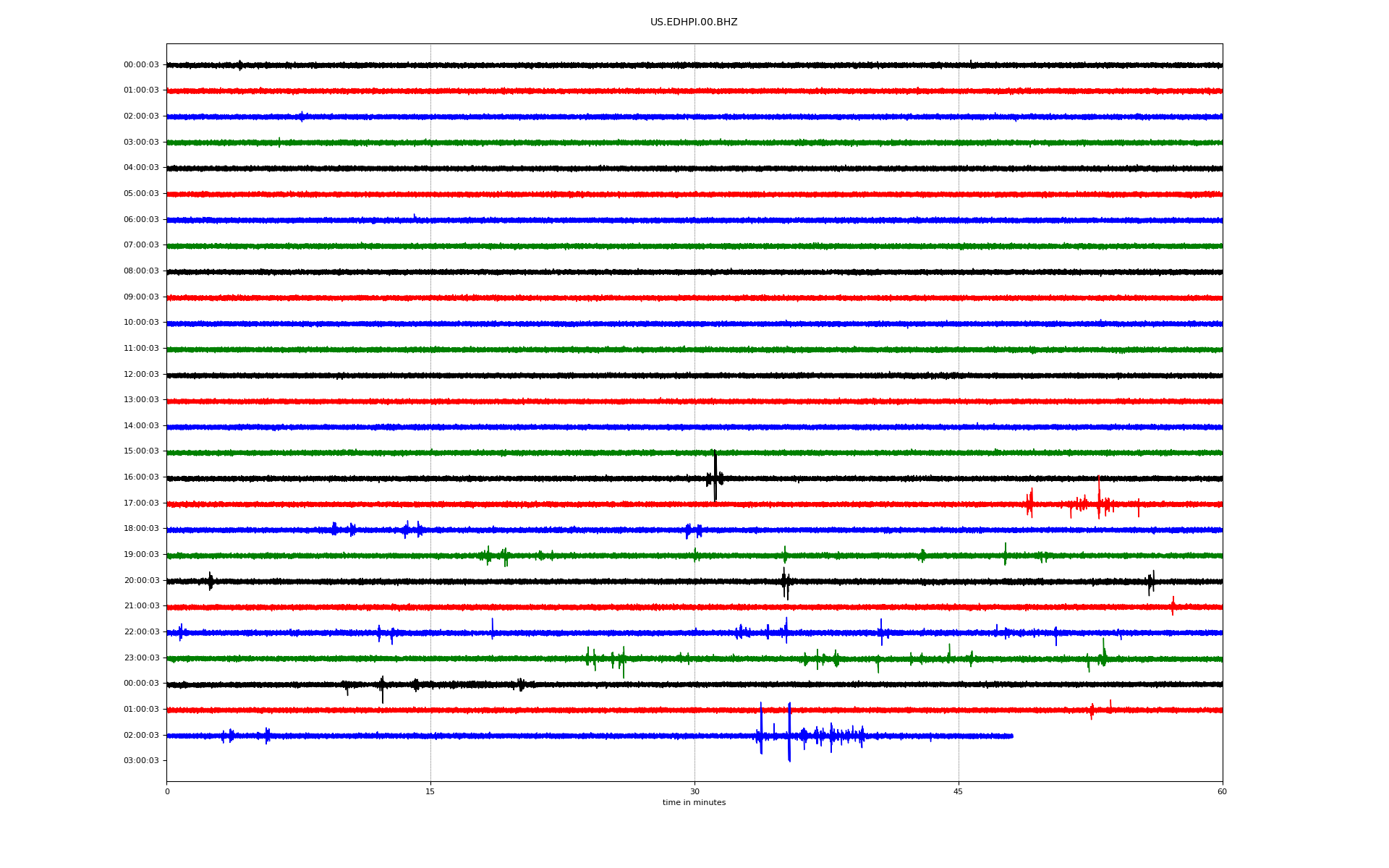This screenshot has width=1389, height=868.
Task: Click the x-axis tick label 30
Action: pyautogui.click(x=694, y=792)
